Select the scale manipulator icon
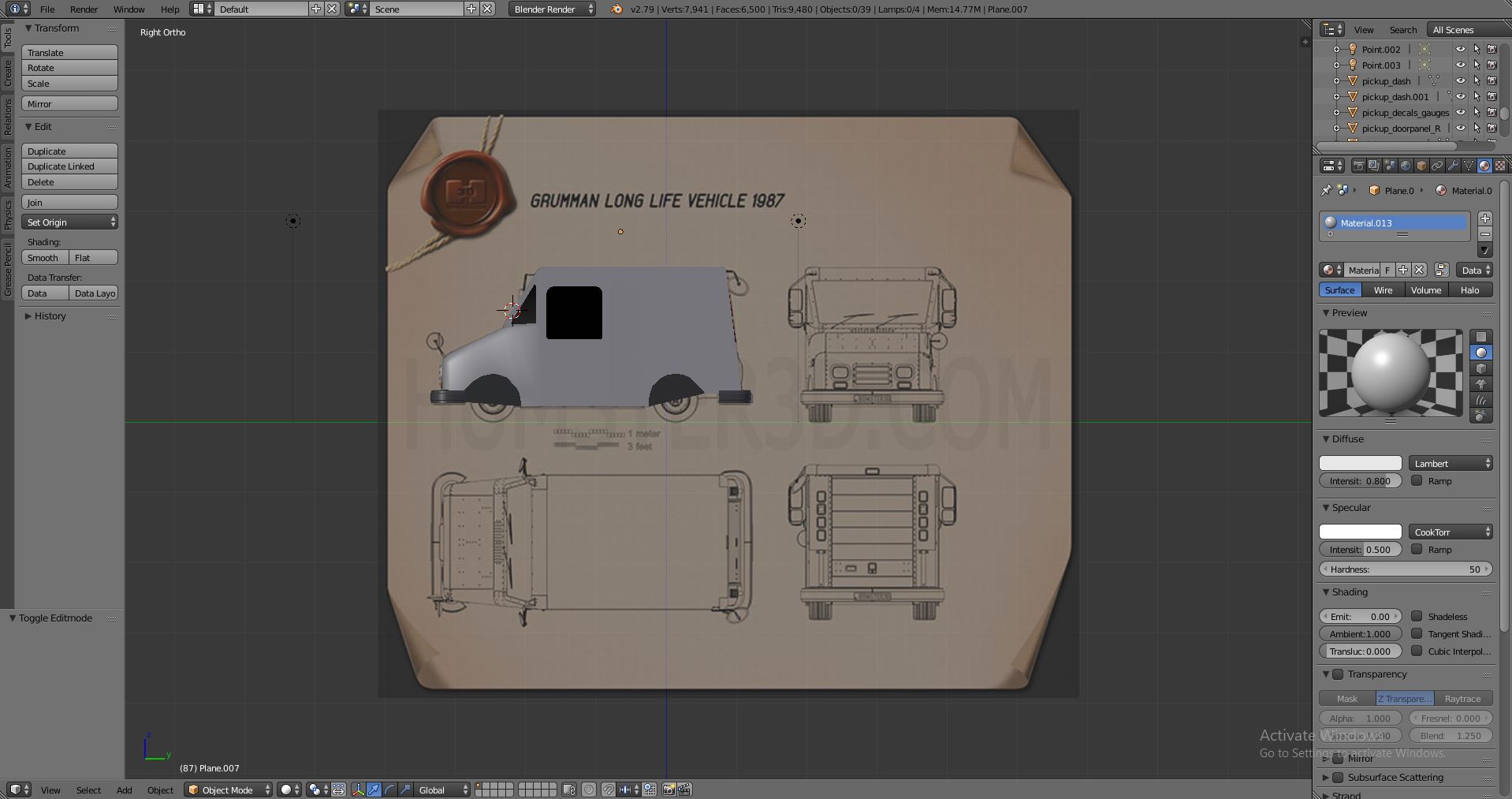The height and width of the screenshot is (799, 1512). (405, 790)
